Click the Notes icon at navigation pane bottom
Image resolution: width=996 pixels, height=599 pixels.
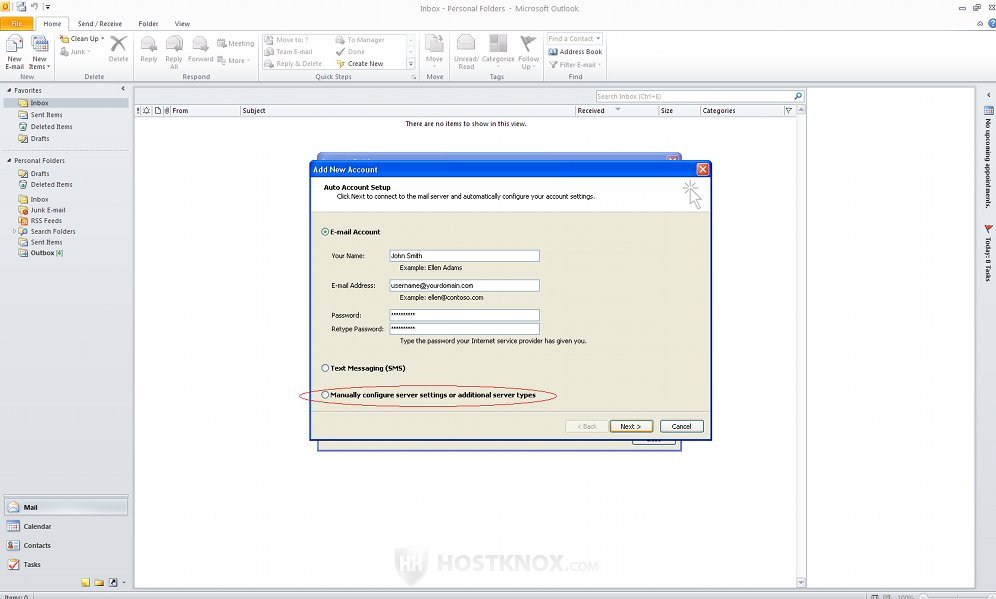pos(85,582)
